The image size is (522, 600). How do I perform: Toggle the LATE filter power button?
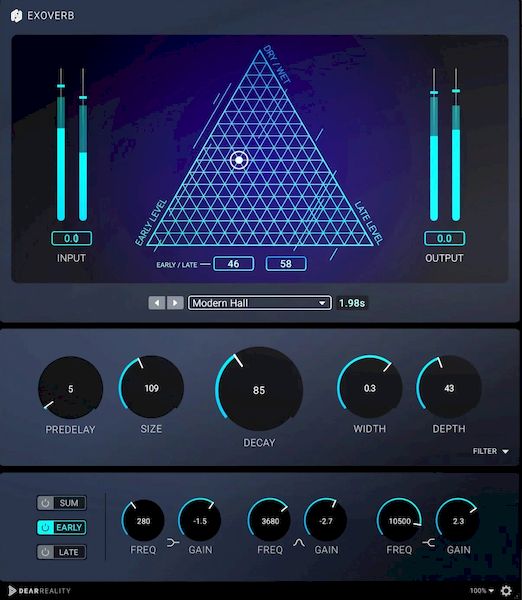coord(45,552)
